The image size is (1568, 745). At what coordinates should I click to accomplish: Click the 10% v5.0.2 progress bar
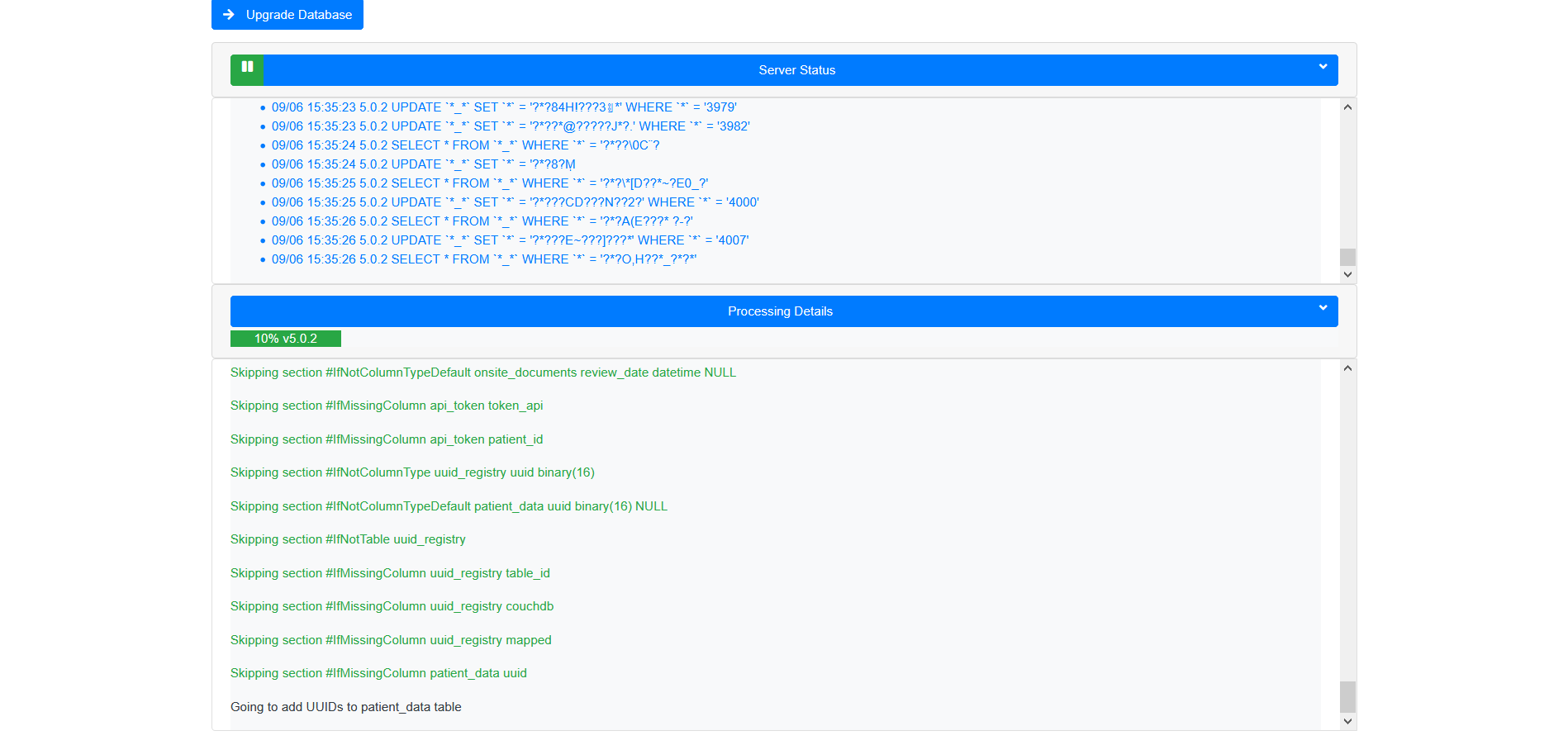click(286, 339)
